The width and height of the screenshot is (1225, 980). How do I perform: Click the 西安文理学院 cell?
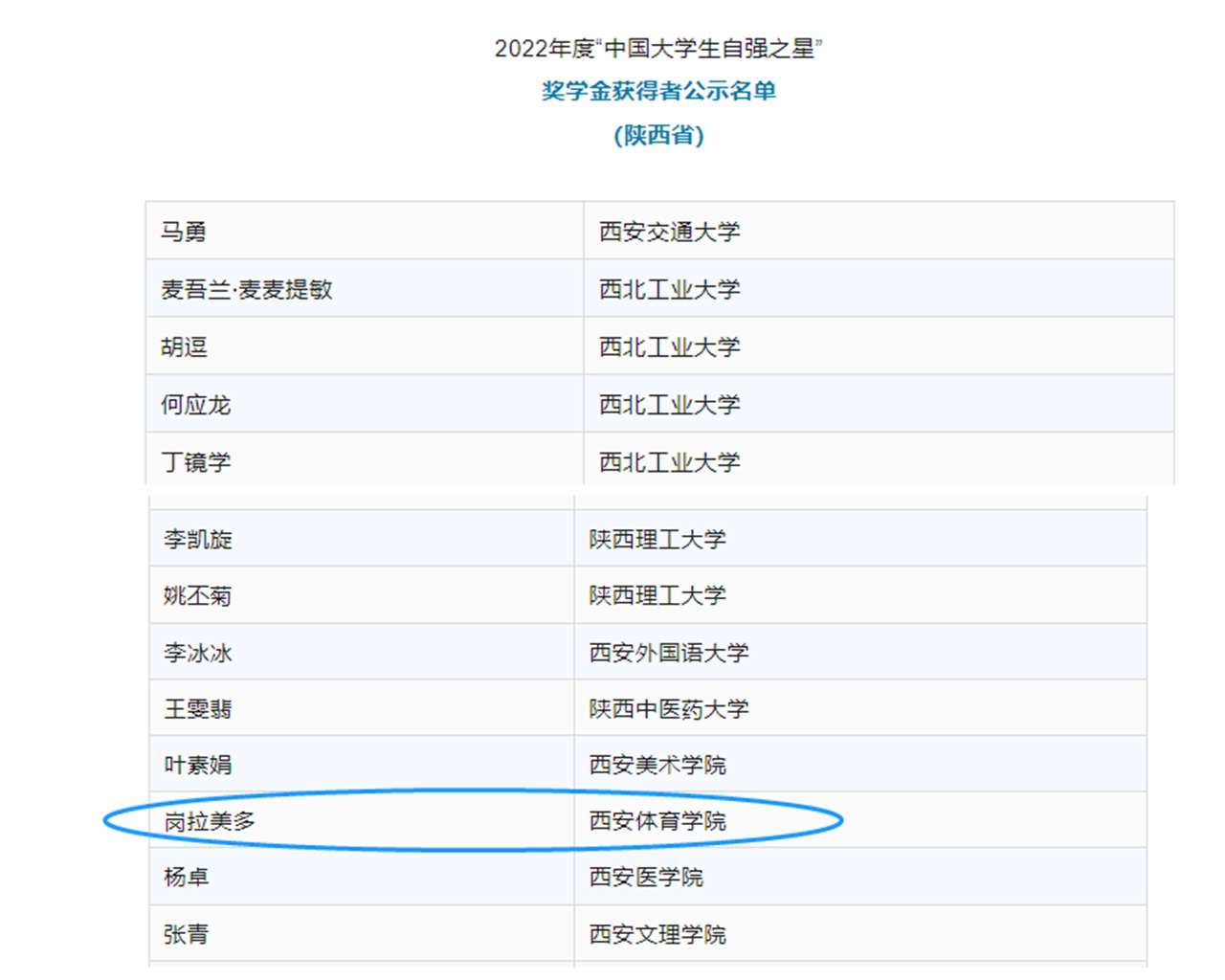[x=657, y=934]
